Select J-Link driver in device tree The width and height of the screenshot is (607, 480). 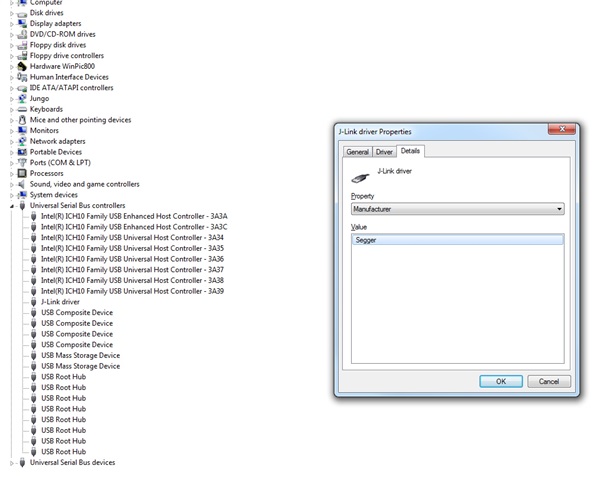(60, 302)
